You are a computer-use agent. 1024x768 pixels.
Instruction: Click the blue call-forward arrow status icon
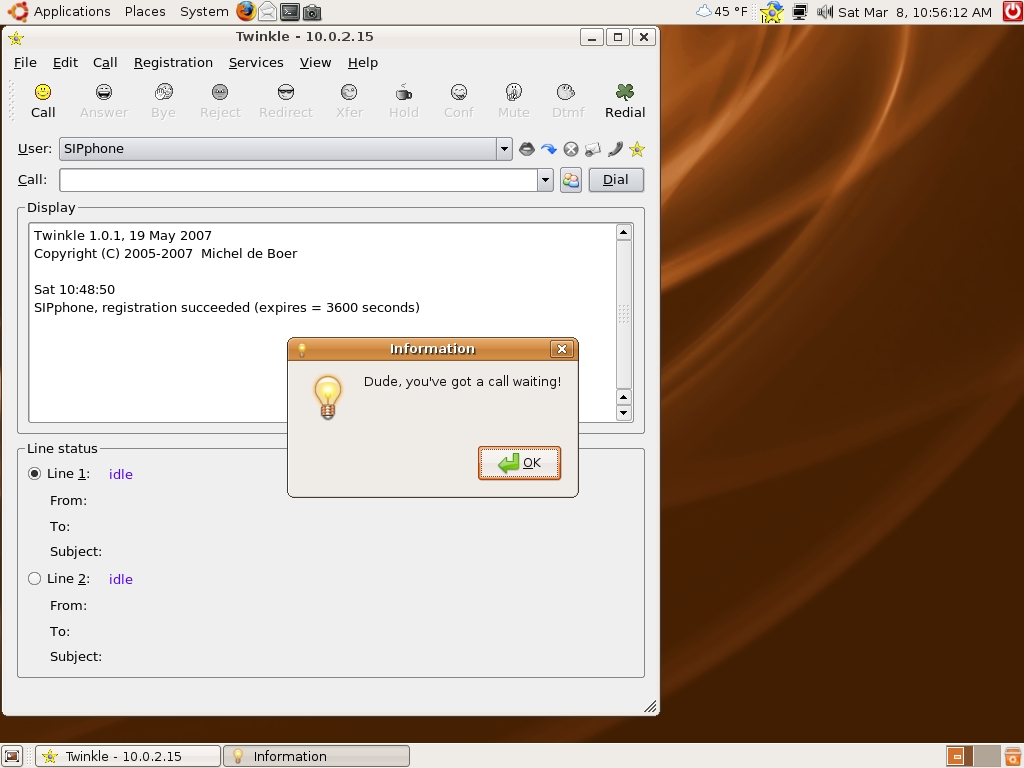(x=549, y=149)
